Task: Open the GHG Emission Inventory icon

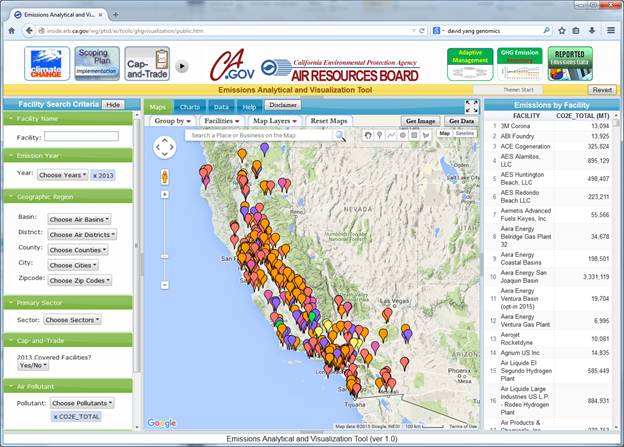Action: pos(519,64)
